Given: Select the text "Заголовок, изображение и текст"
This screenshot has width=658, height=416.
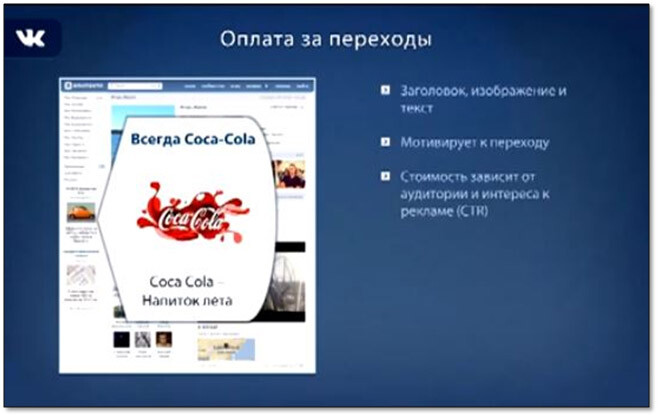Looking at the screenshot, I should click(483, 99).
